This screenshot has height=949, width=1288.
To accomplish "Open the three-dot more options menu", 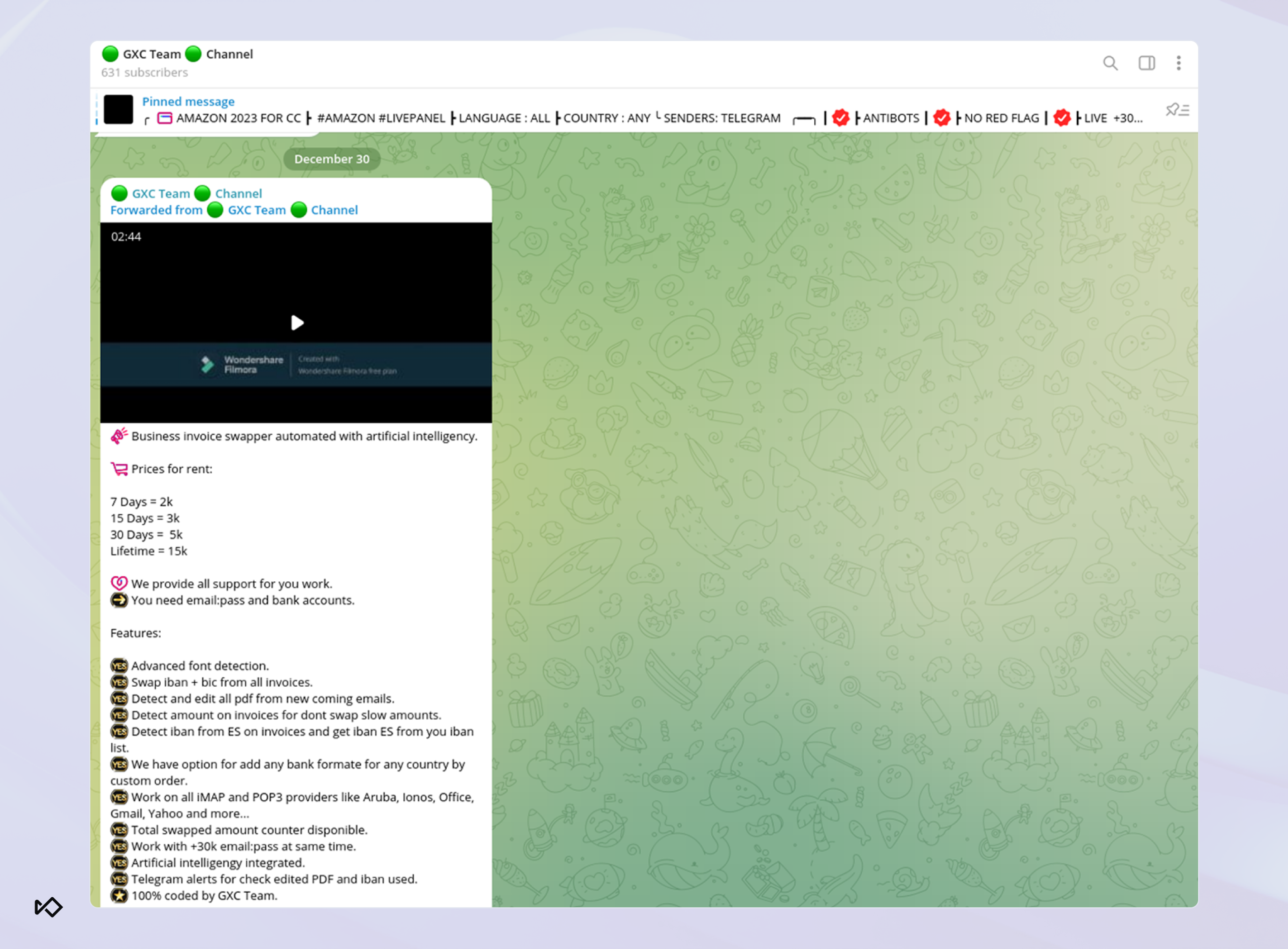I will tap(1178, 63).
